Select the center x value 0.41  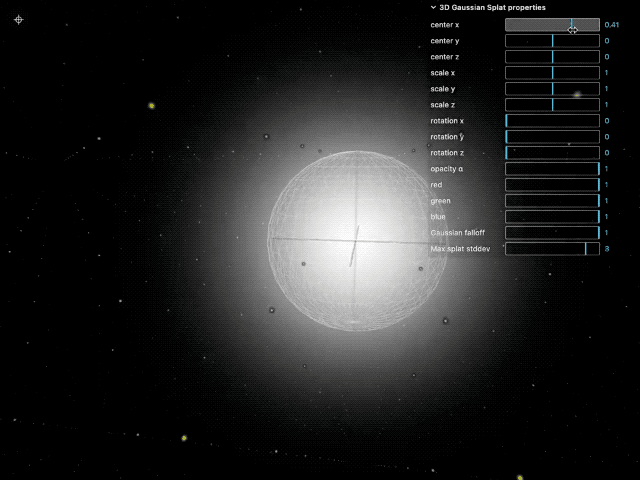pos(612,24)
